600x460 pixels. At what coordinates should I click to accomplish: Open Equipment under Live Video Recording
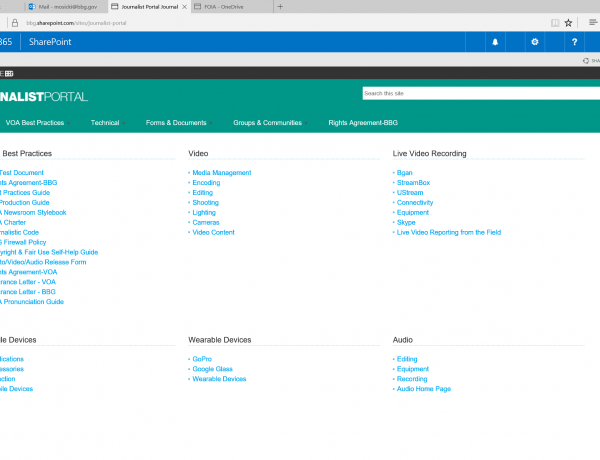pyautogui.click(x=413, y=212)
